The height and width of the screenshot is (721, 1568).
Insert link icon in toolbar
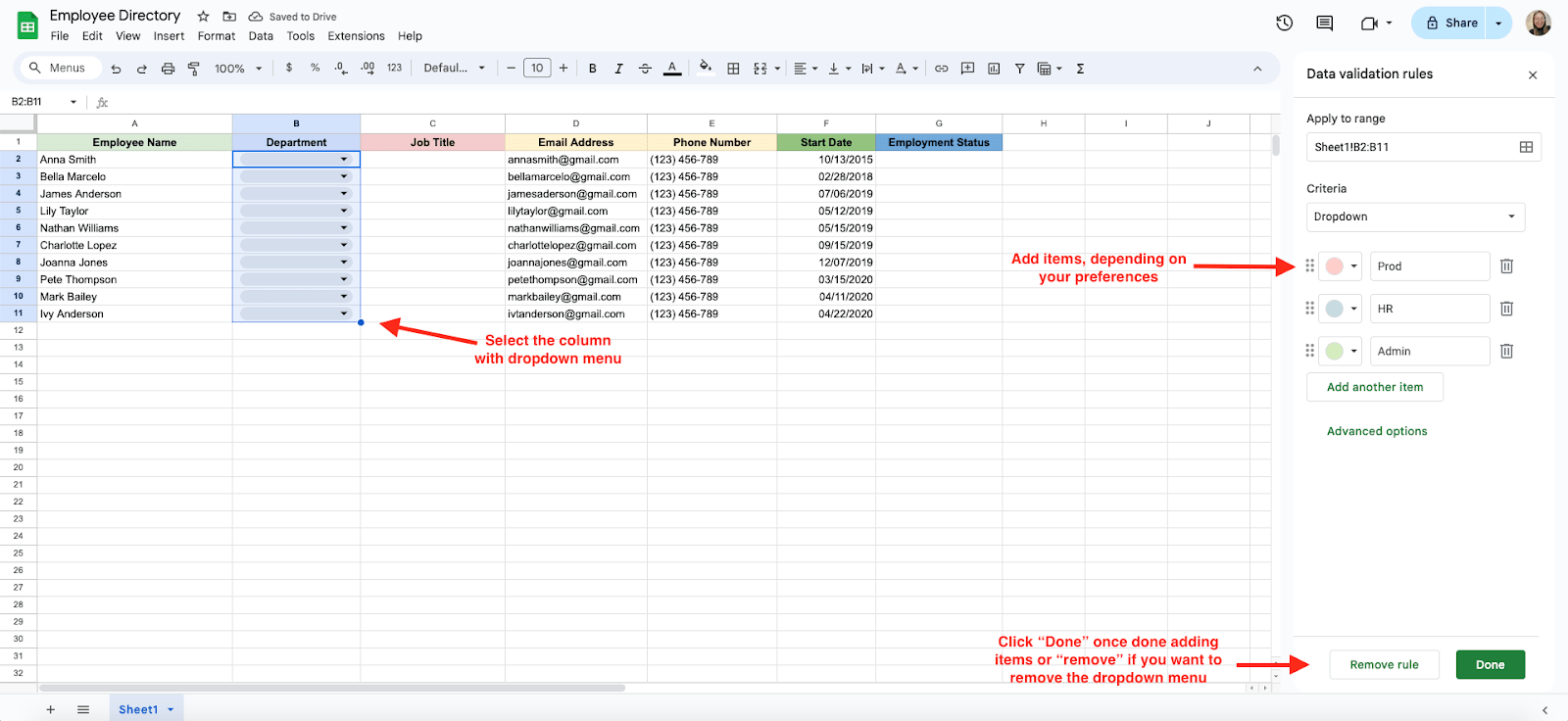point(941,69)
